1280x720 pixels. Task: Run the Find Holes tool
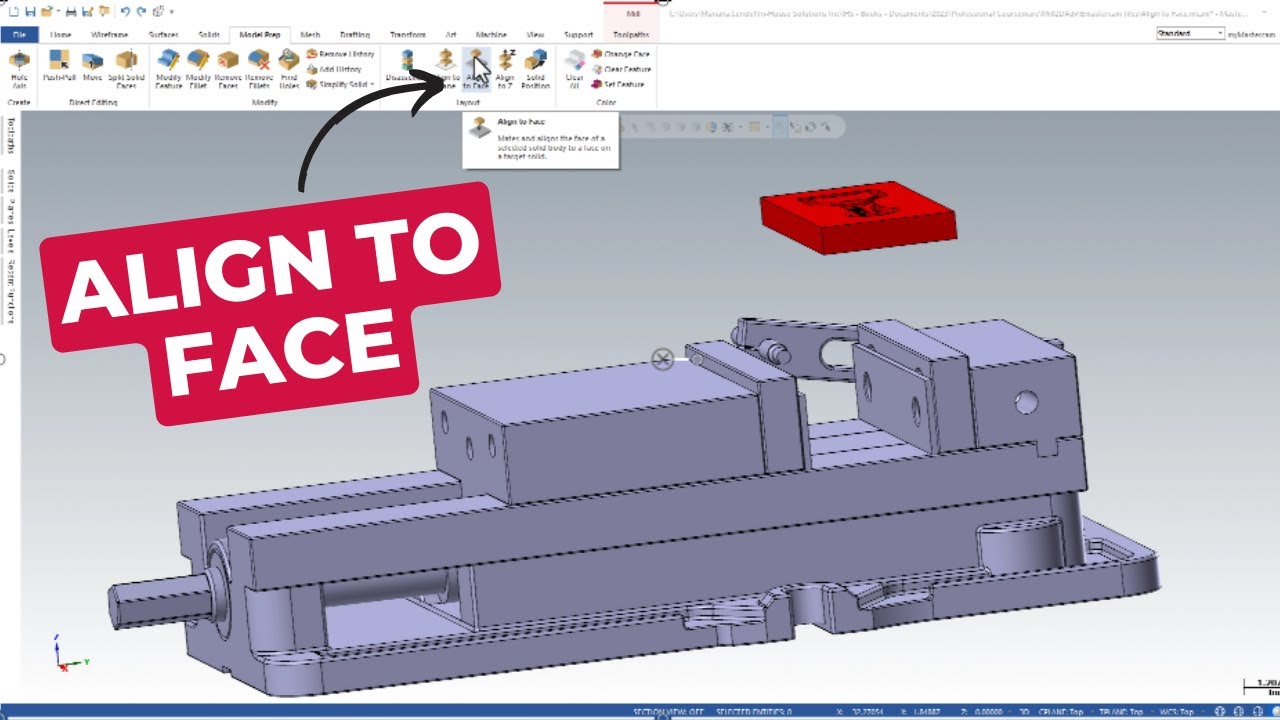point(289,69)
